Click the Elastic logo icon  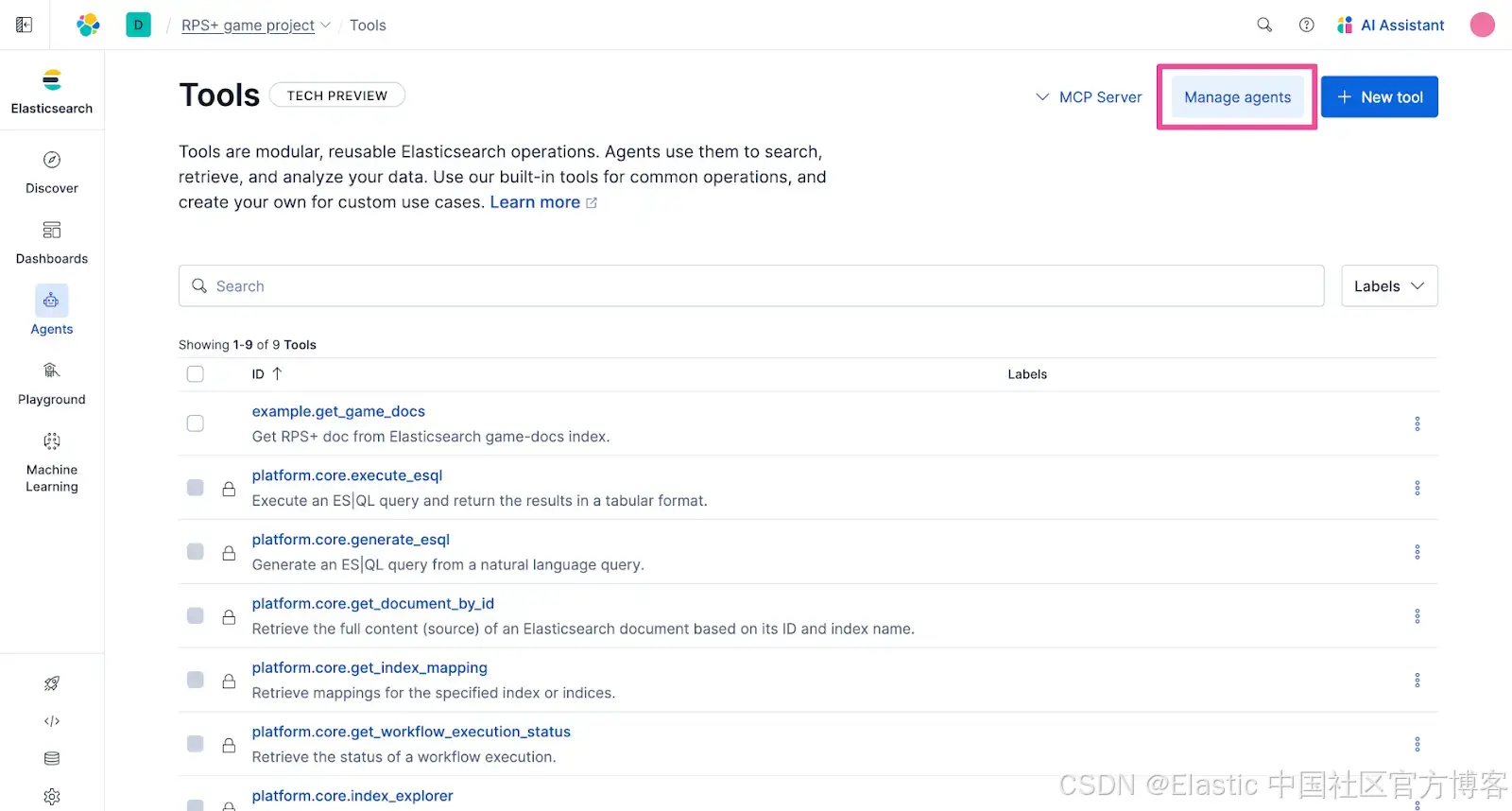[x=88, y=25]
